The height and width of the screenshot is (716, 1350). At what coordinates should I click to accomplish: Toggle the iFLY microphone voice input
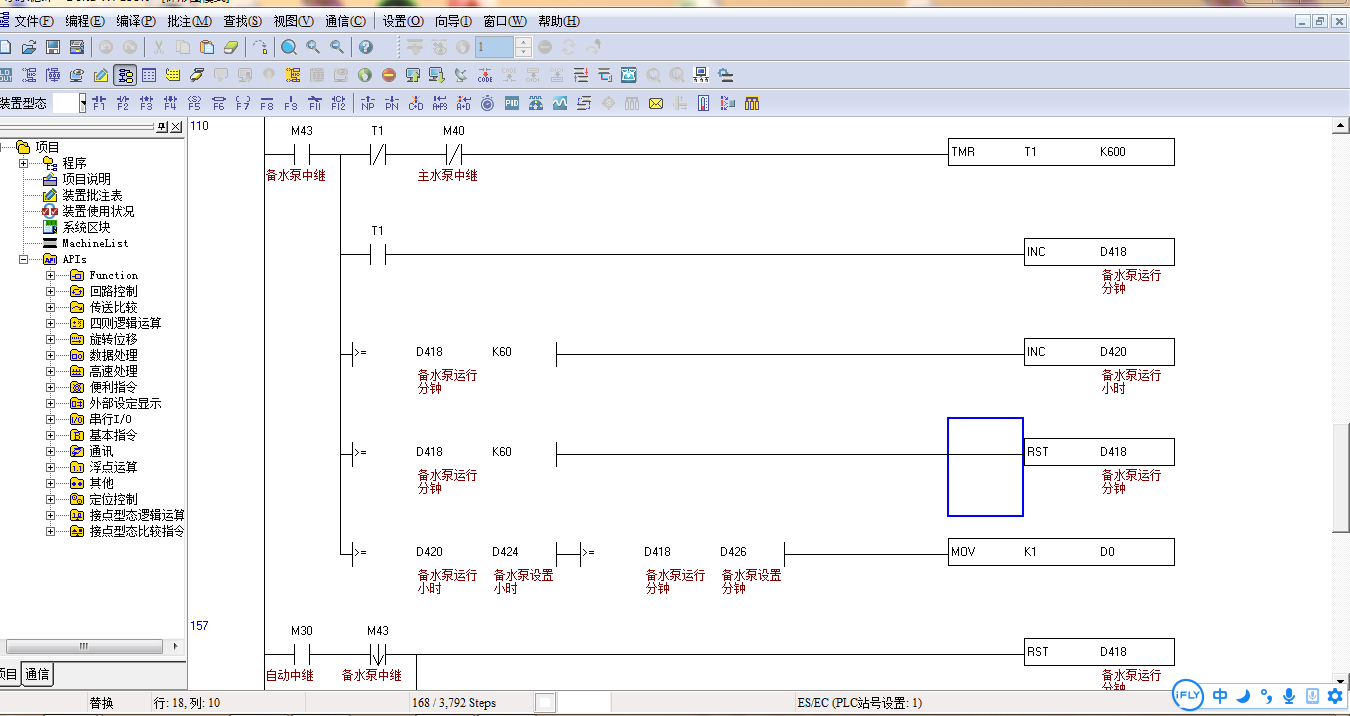(1289, 696)
